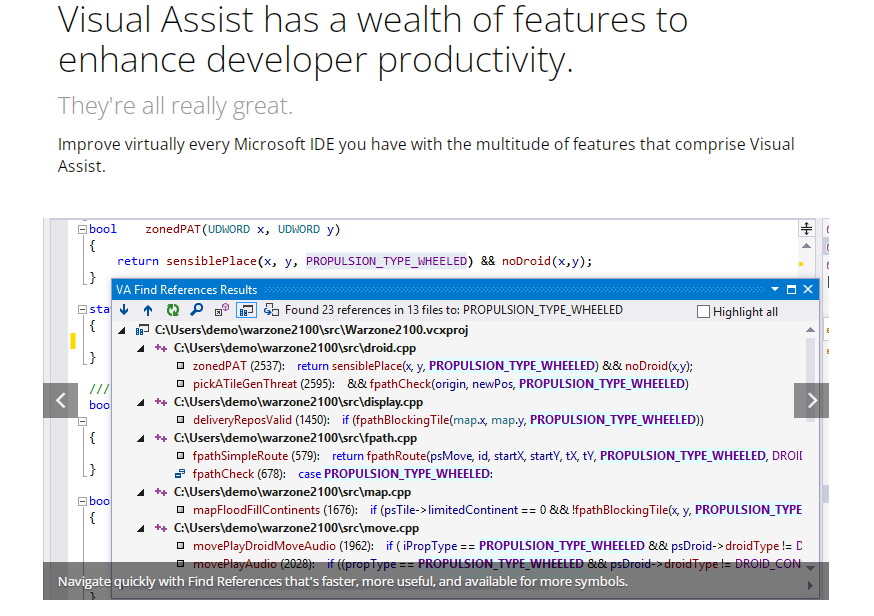
Task: Advance the carousel with the right arrow
Action: click(x=811, y=400)
